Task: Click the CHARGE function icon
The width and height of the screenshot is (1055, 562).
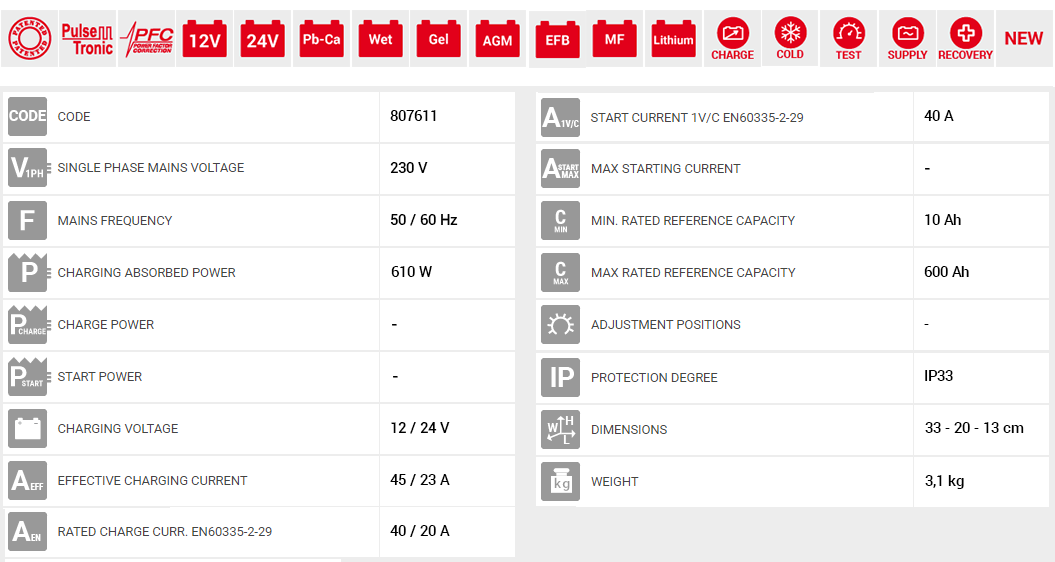Action: click(732, 39)
